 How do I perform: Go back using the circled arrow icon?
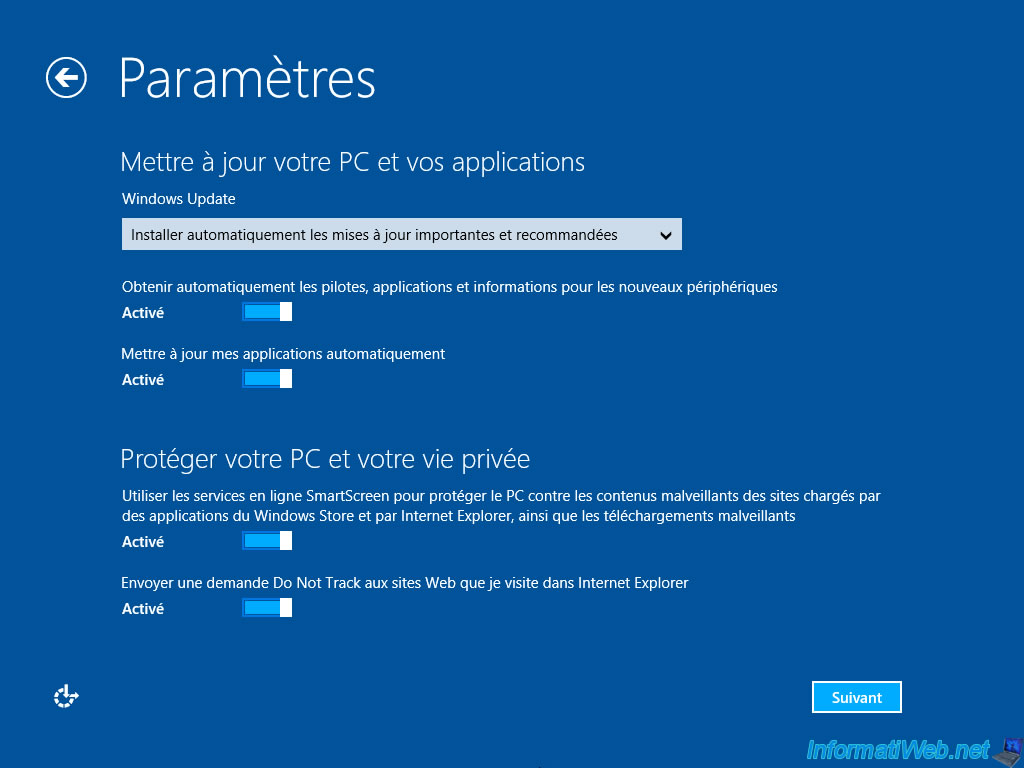point(66,78)
